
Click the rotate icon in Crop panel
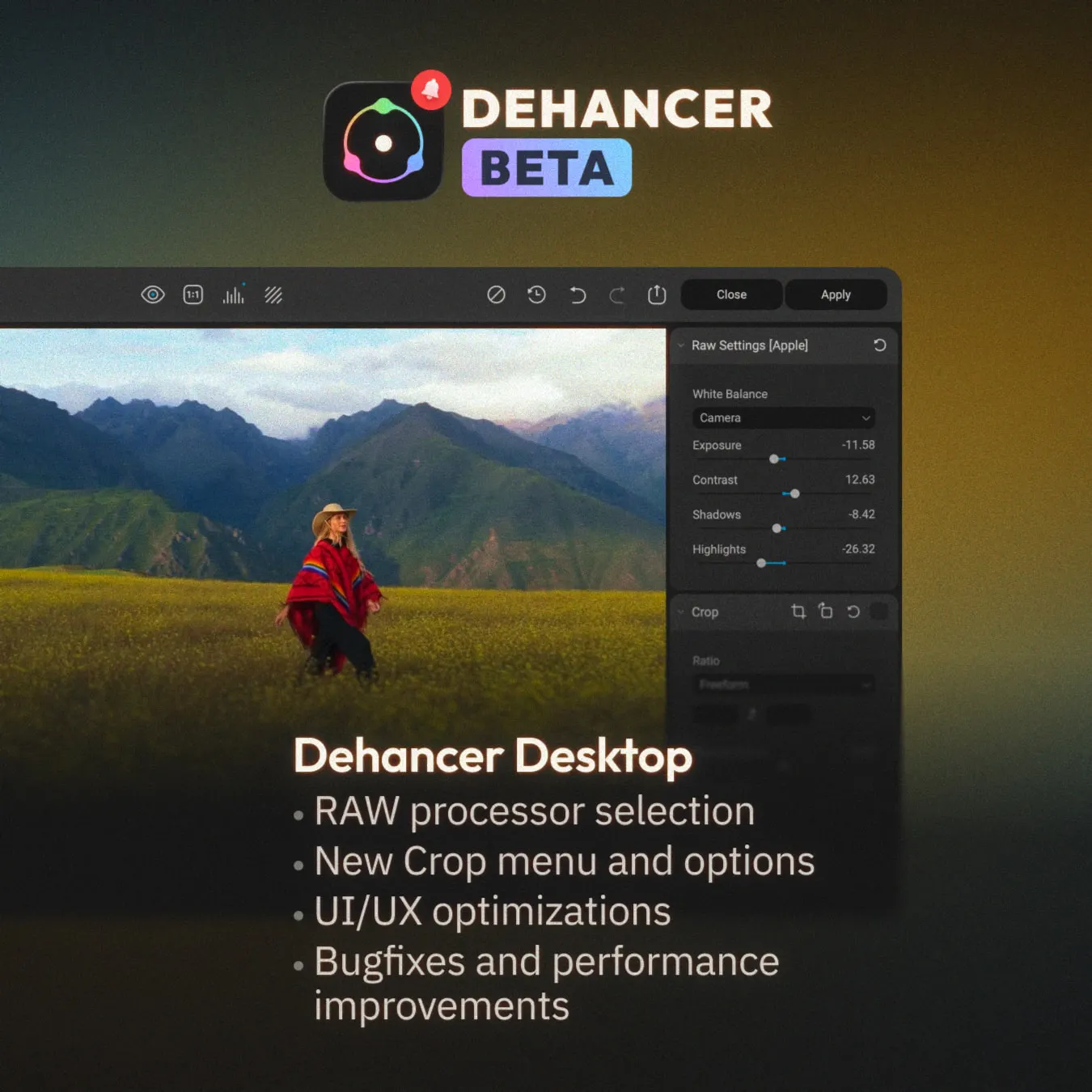pyautogui.click(x=826, y=612)
